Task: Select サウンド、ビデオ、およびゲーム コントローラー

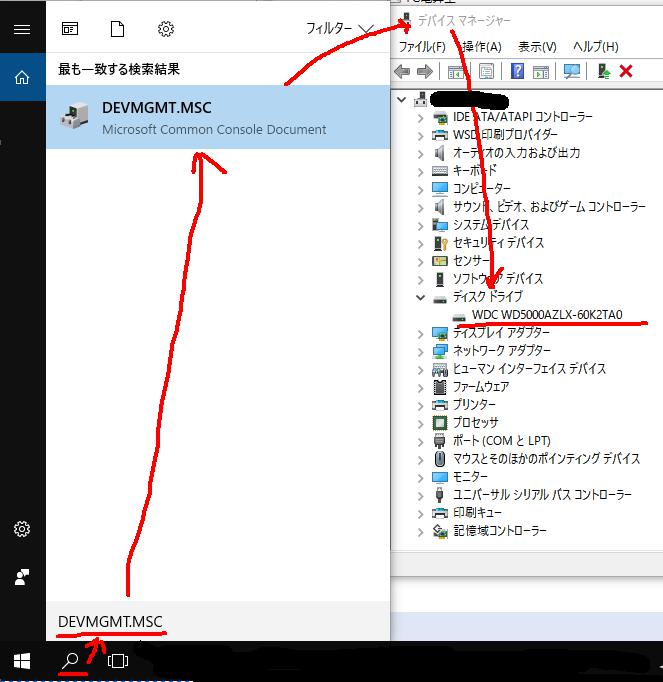Action: click(x=549, y=207)
